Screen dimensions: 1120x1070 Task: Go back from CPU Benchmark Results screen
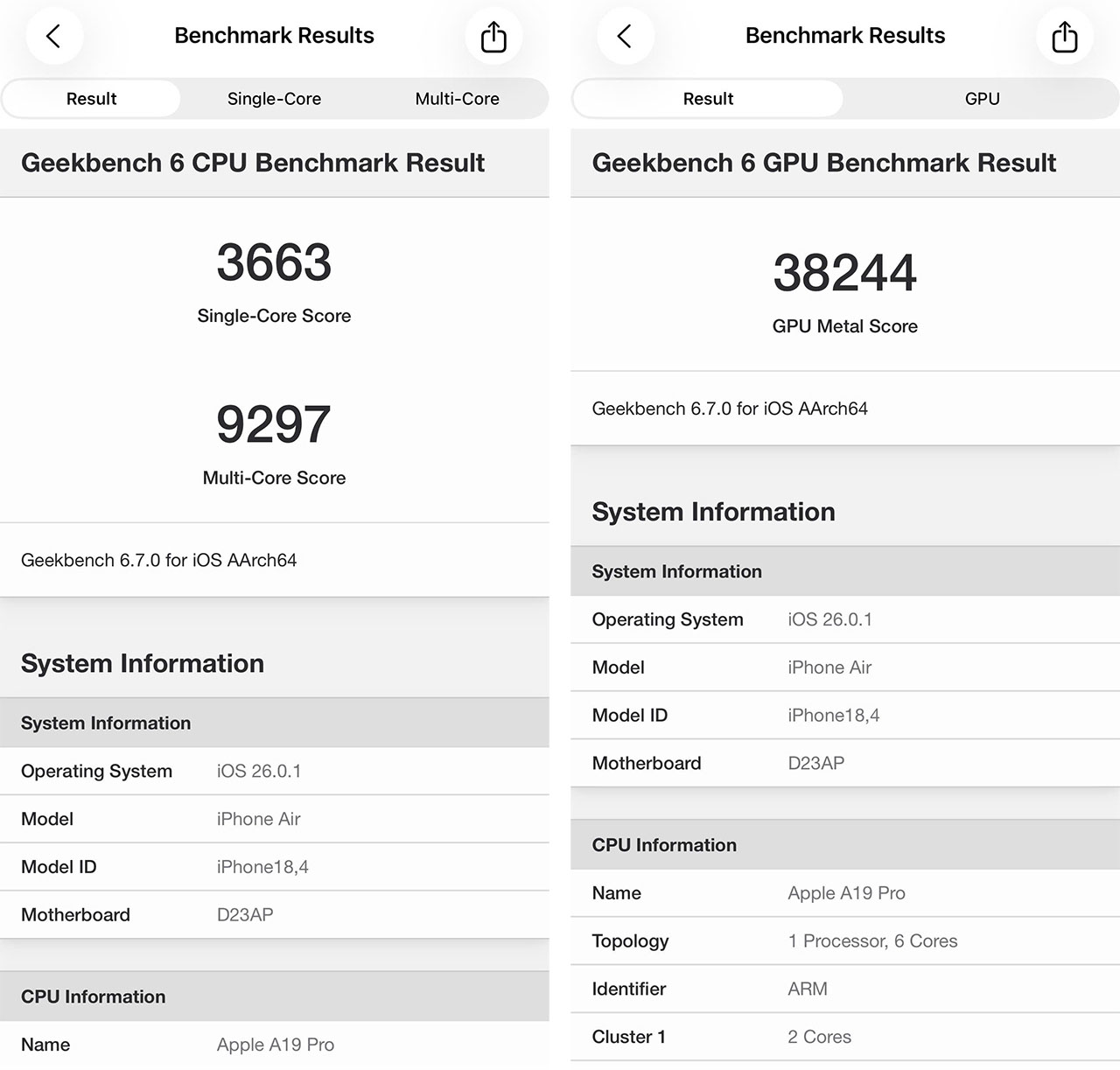pyautogui.click(x=54, y=36)
